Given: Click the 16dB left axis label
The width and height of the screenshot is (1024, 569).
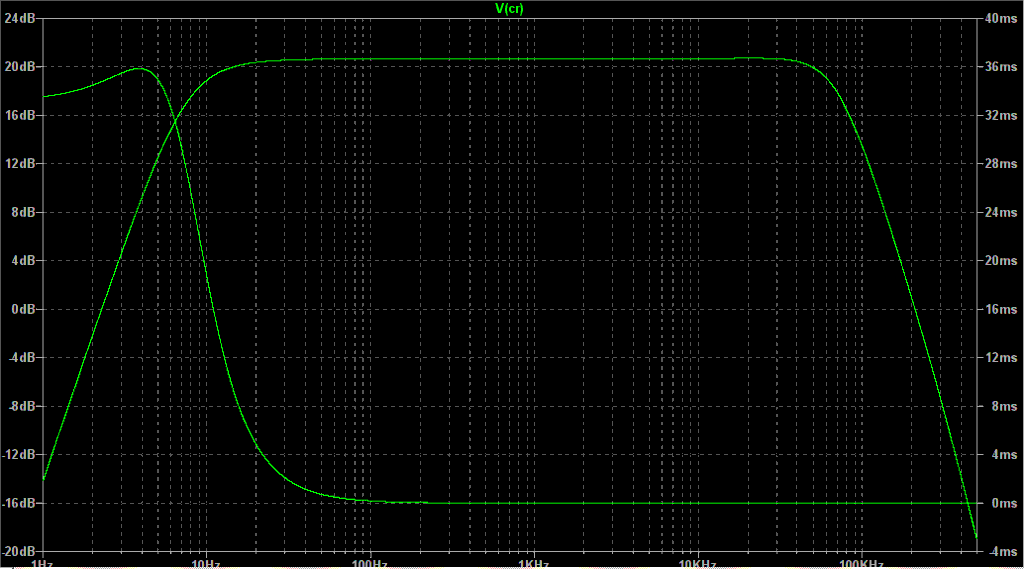Looking at the screenshot, I should (20, 115).
